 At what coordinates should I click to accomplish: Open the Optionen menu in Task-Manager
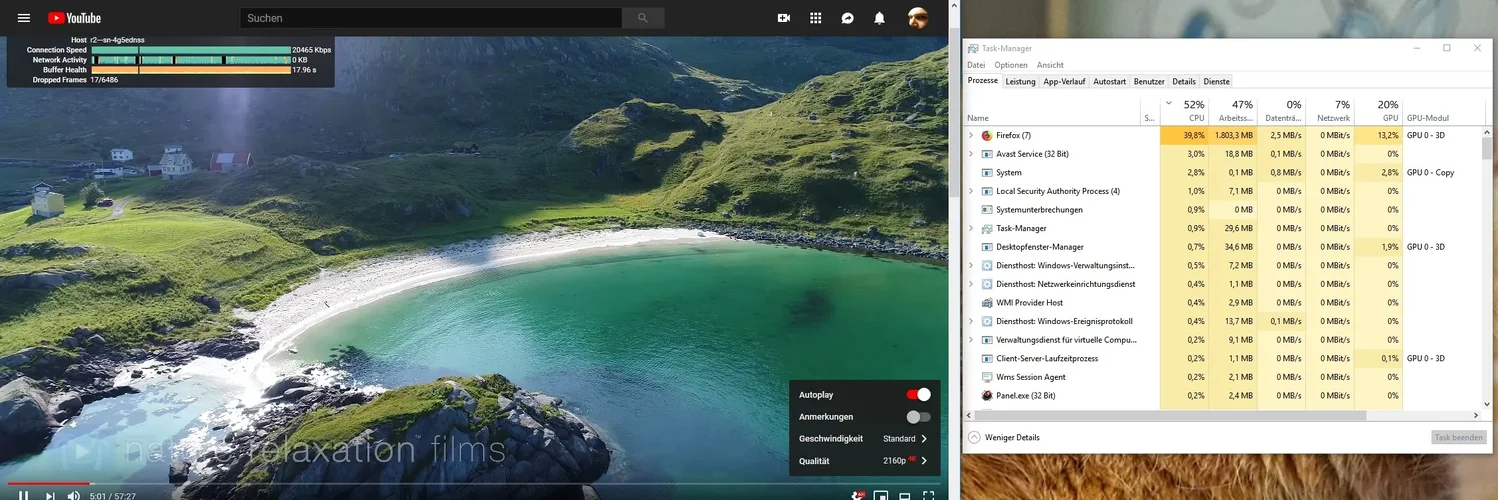coord(1011,65)
